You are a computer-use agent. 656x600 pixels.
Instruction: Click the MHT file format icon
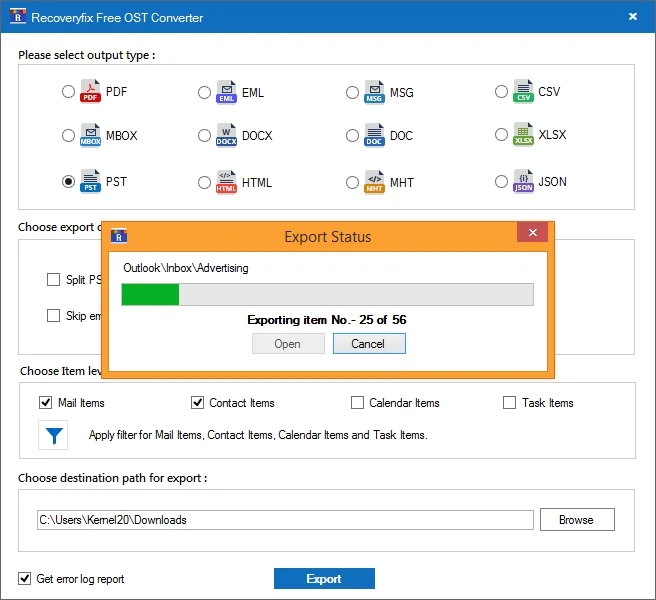374,182
